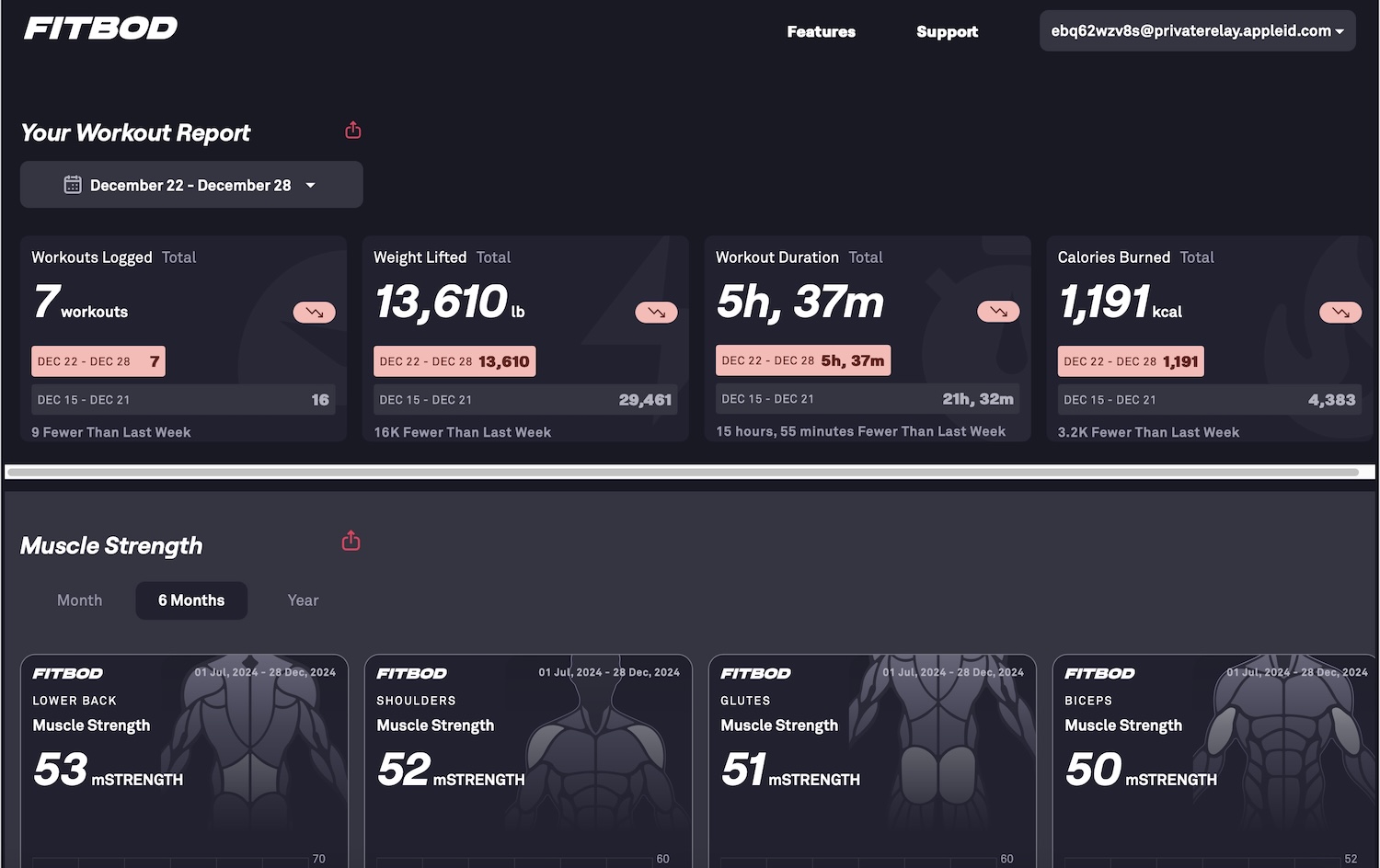
Task: Click the 3.2K Fewer Than Last Week text
Action: pyautogui.click(x=1149, y=432)
